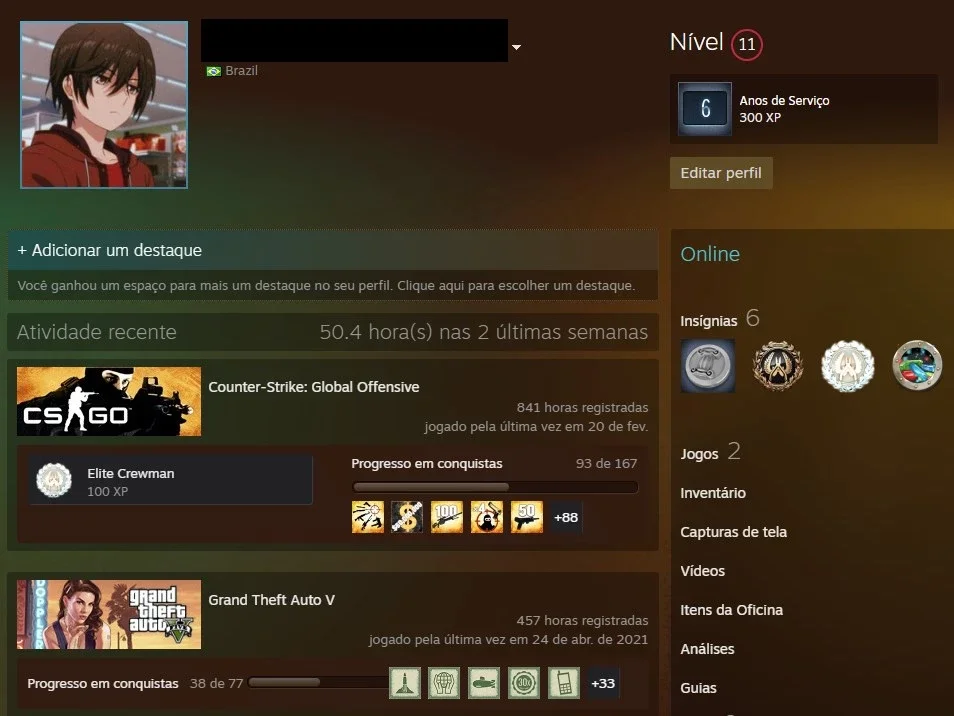Click the Brazil flag icon
The width and height of the screenshot is (954, 716).
pyautogui.click(x=214, y=71)
